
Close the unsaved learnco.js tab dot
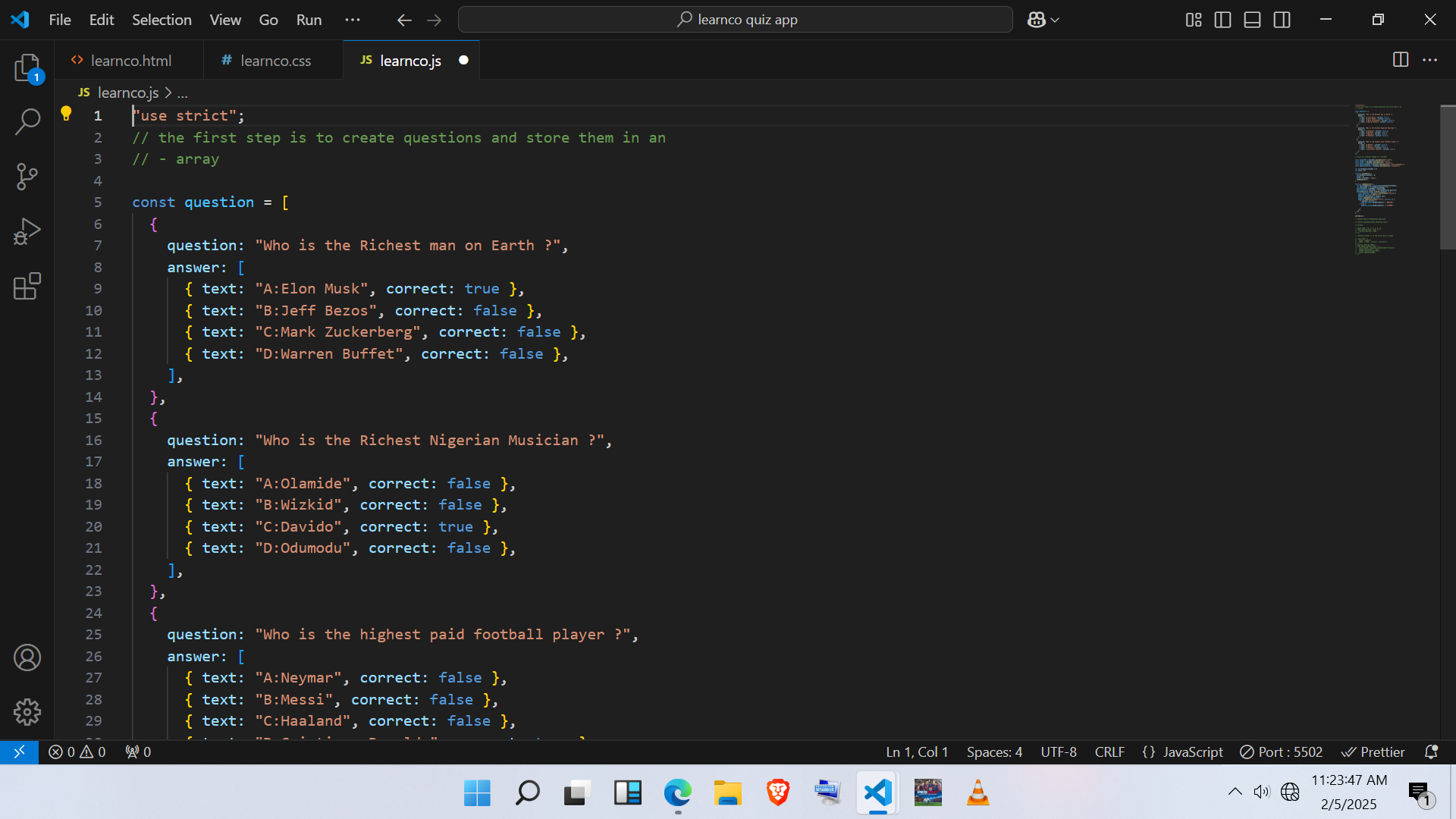pos(463,60)
